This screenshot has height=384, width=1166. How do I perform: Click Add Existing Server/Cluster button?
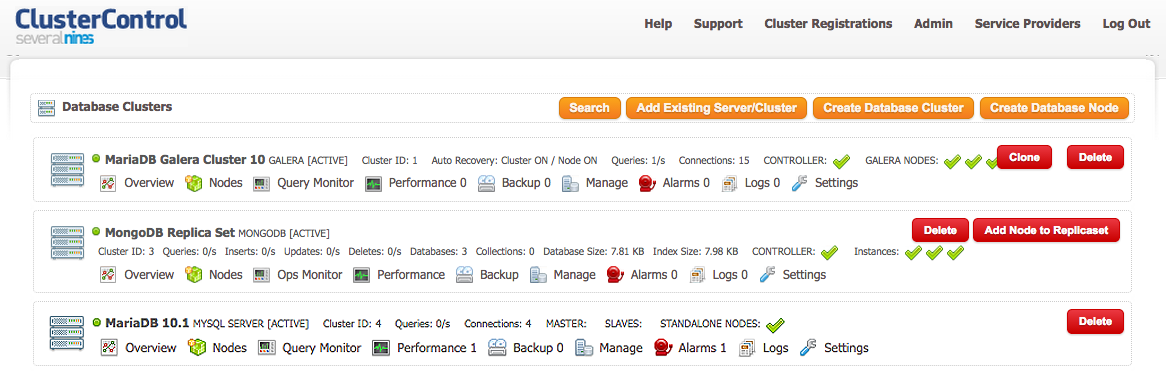(x=717, y=108)
